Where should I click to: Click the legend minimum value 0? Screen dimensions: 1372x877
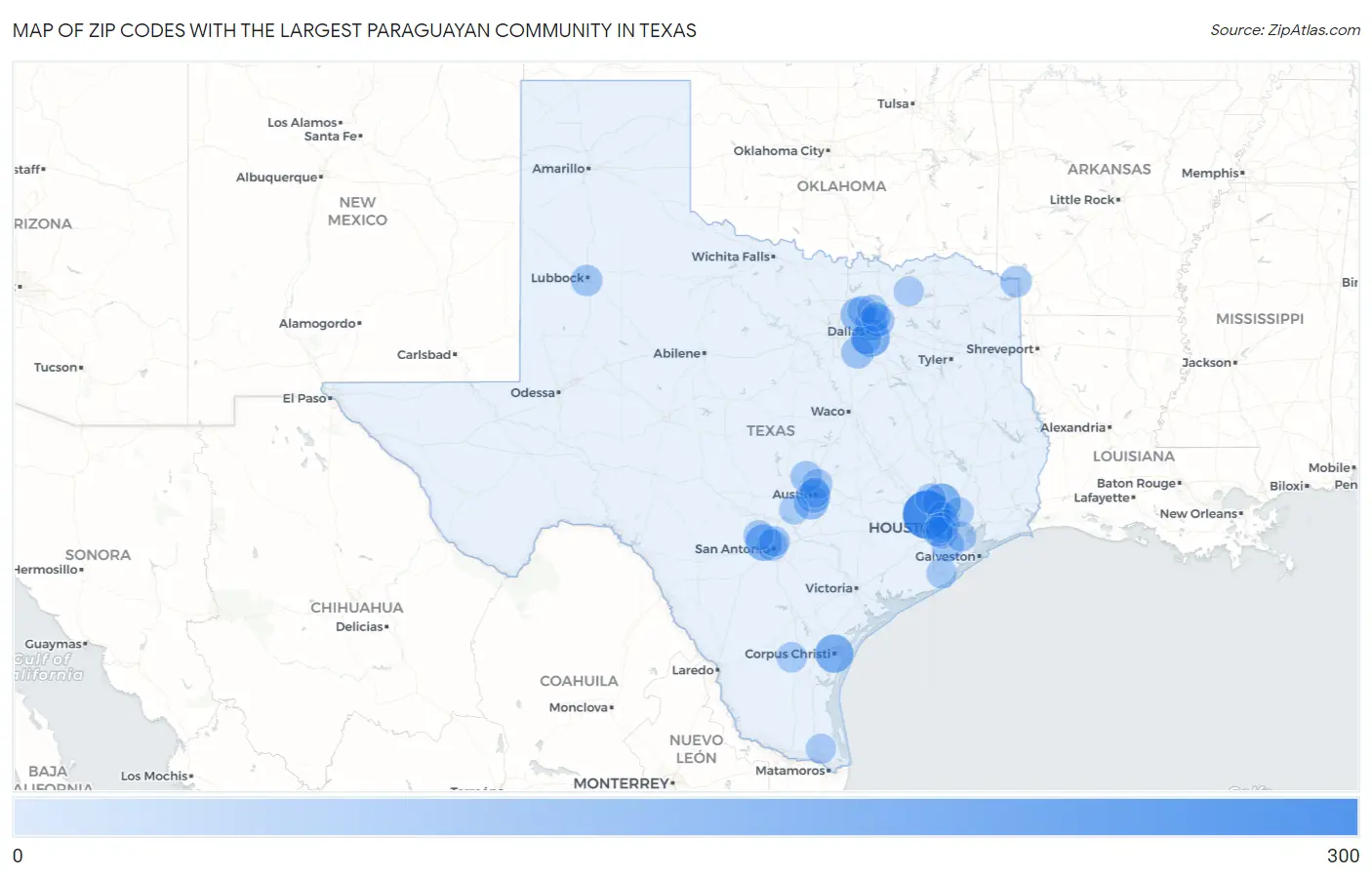(x=18, y=856)
